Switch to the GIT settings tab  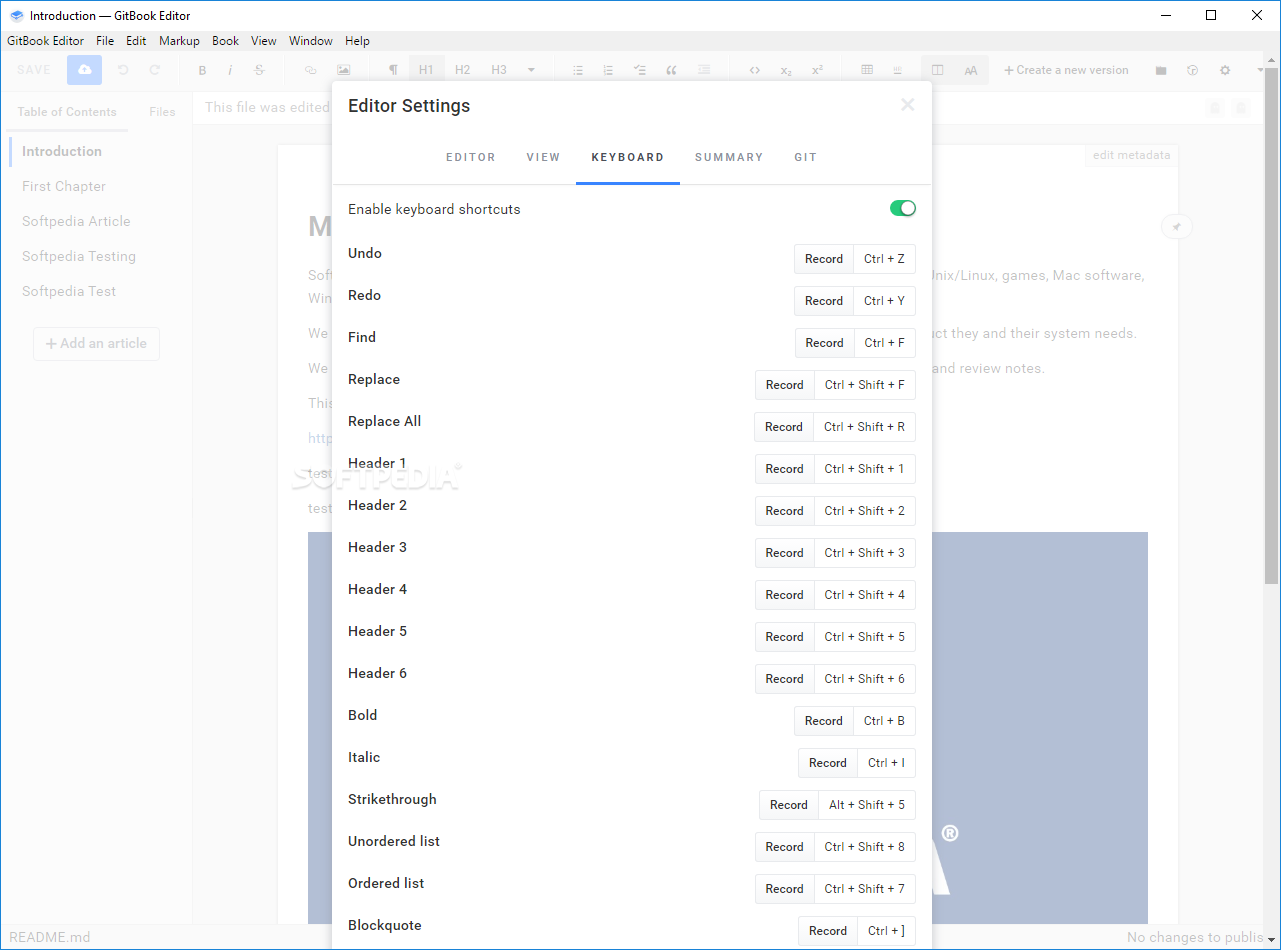coord(805,157)
